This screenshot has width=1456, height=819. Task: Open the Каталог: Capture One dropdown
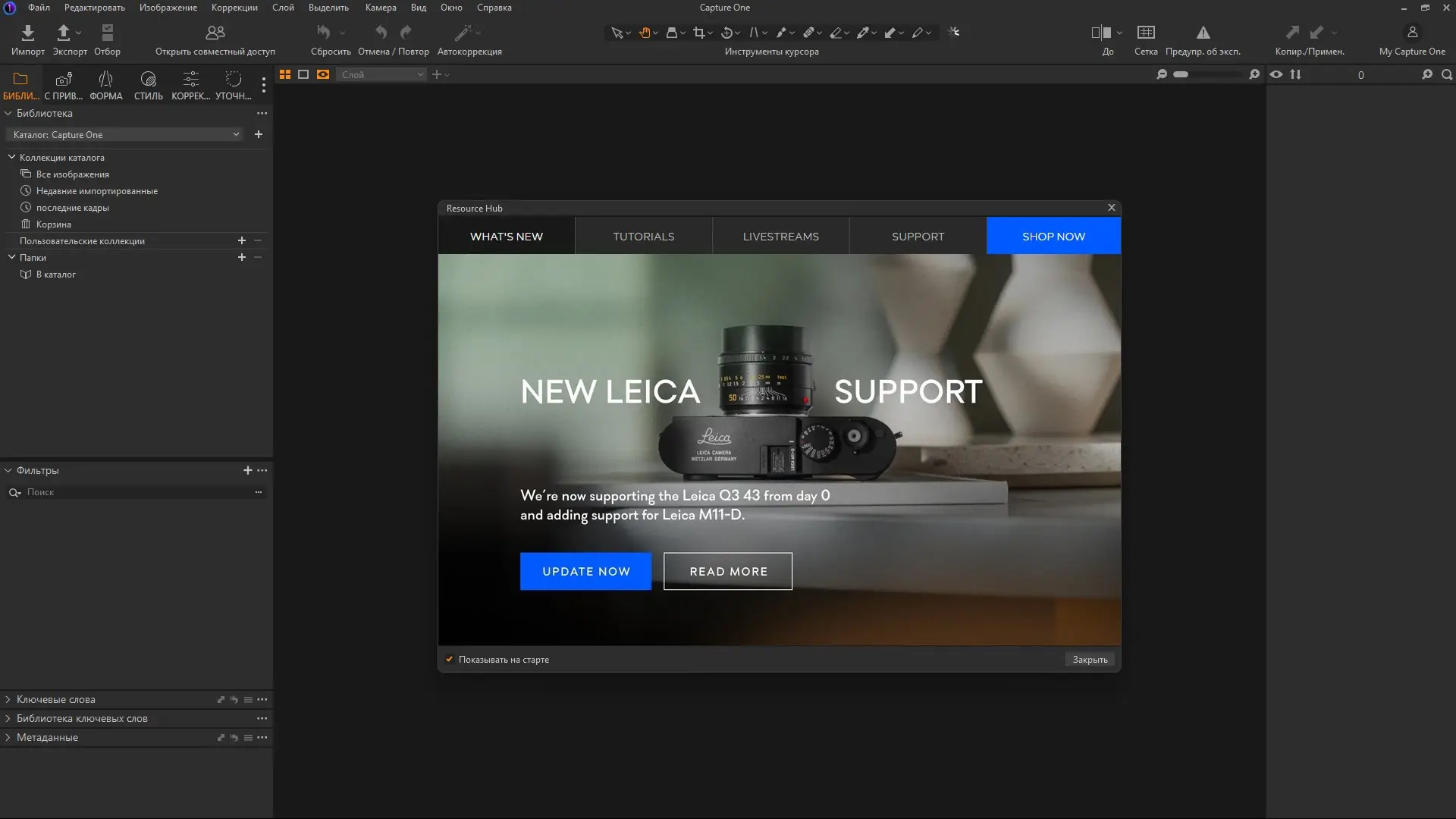125,135
